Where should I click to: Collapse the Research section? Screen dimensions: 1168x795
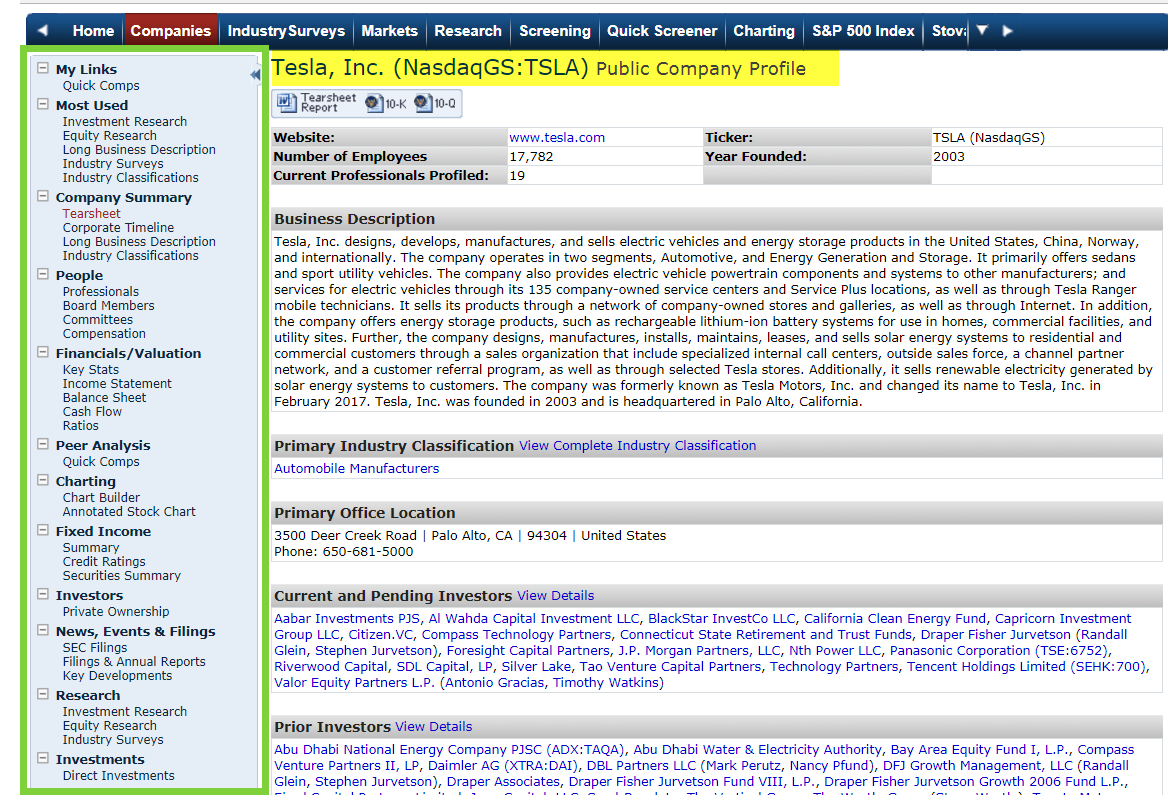[43, 694]
